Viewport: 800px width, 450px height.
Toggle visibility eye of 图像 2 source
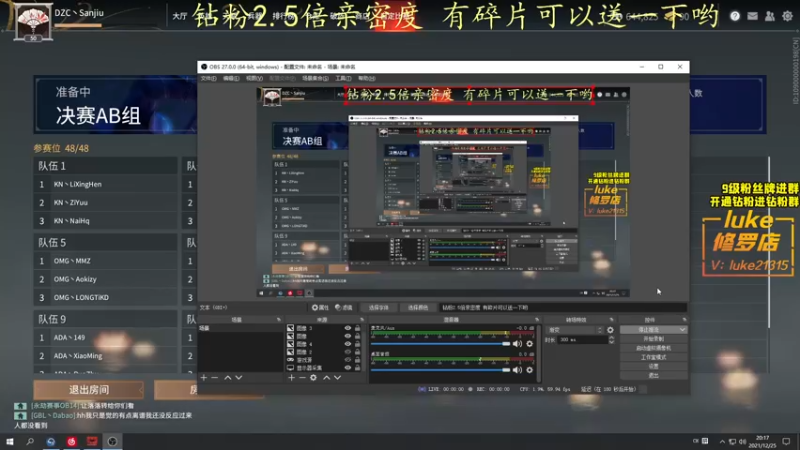[348, 352]
